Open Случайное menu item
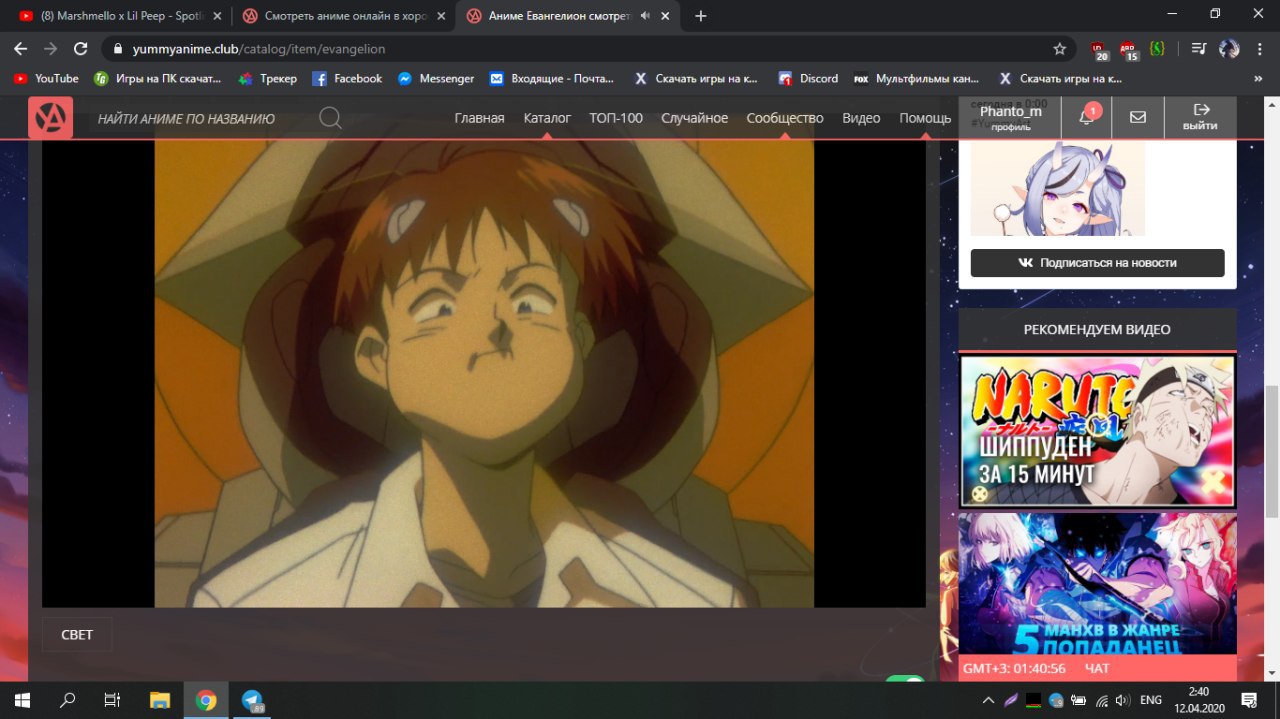 tap(694, 118)
